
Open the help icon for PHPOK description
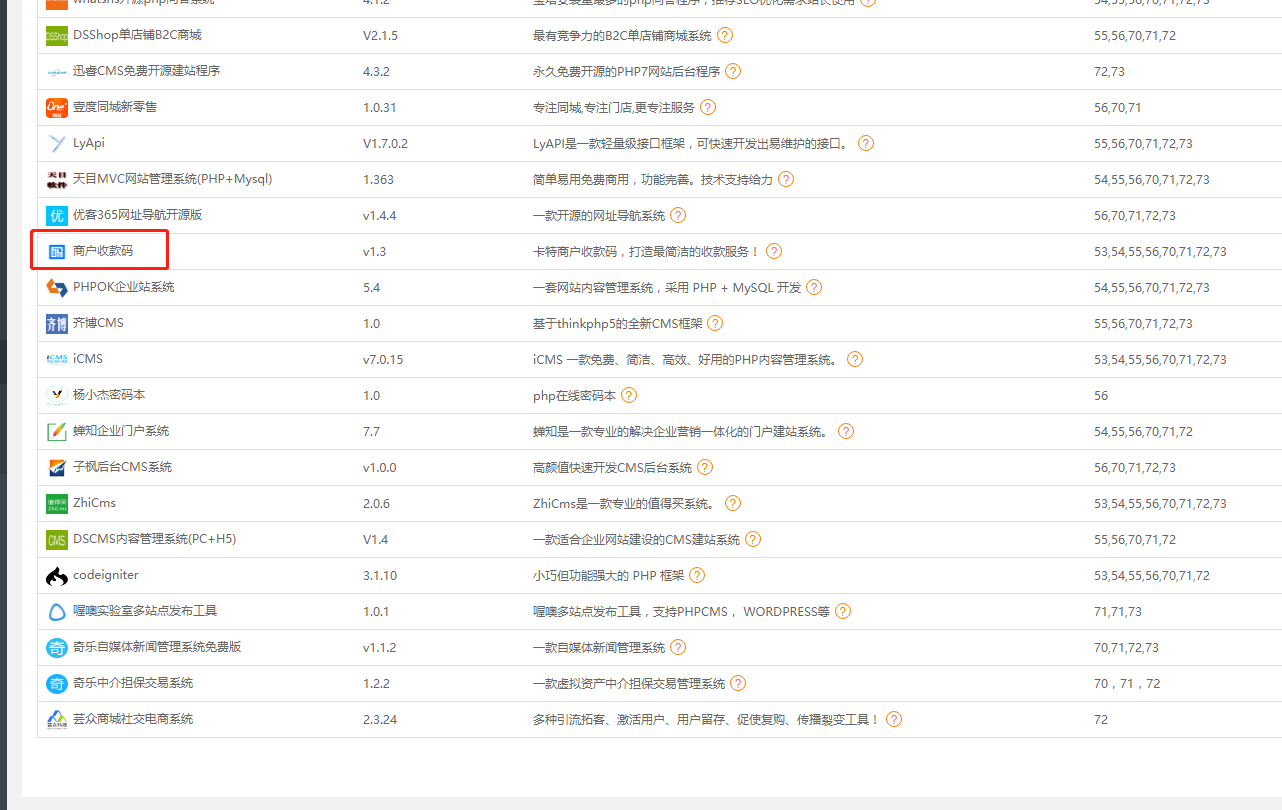(x=814, y=287)
